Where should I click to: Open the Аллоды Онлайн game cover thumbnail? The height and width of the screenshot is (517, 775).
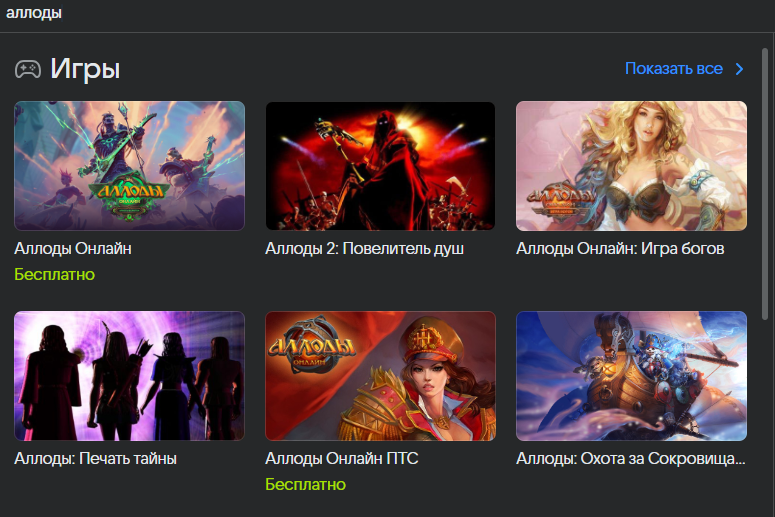pyautogui.click(x=129, y=166)
